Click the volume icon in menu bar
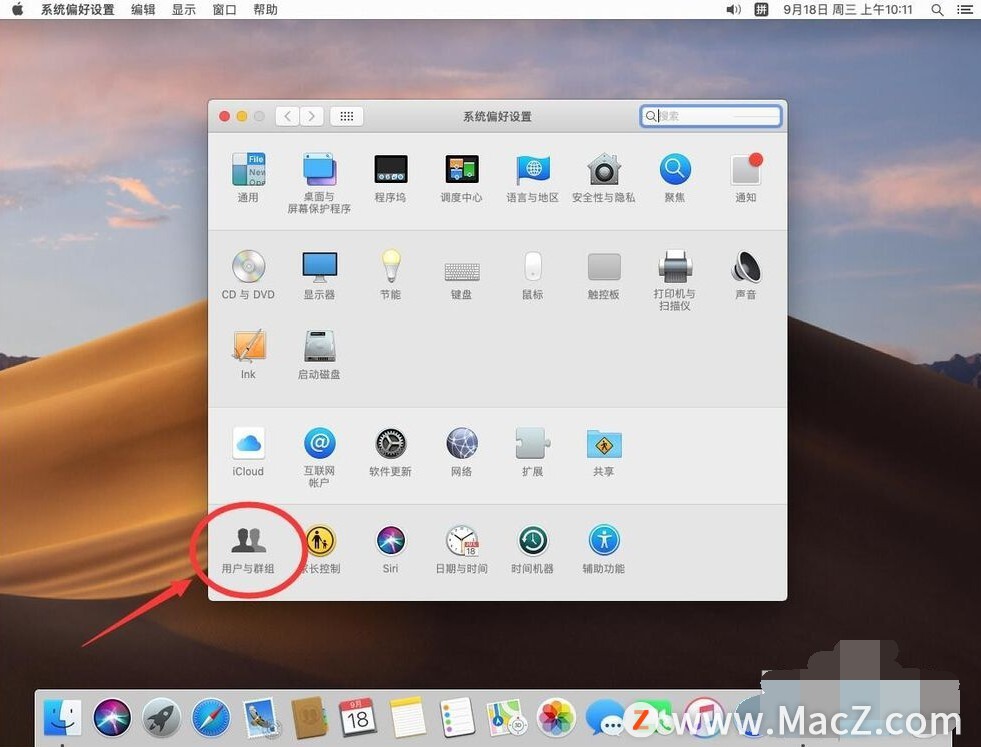 pyautogui.click(x=733, y=9)
